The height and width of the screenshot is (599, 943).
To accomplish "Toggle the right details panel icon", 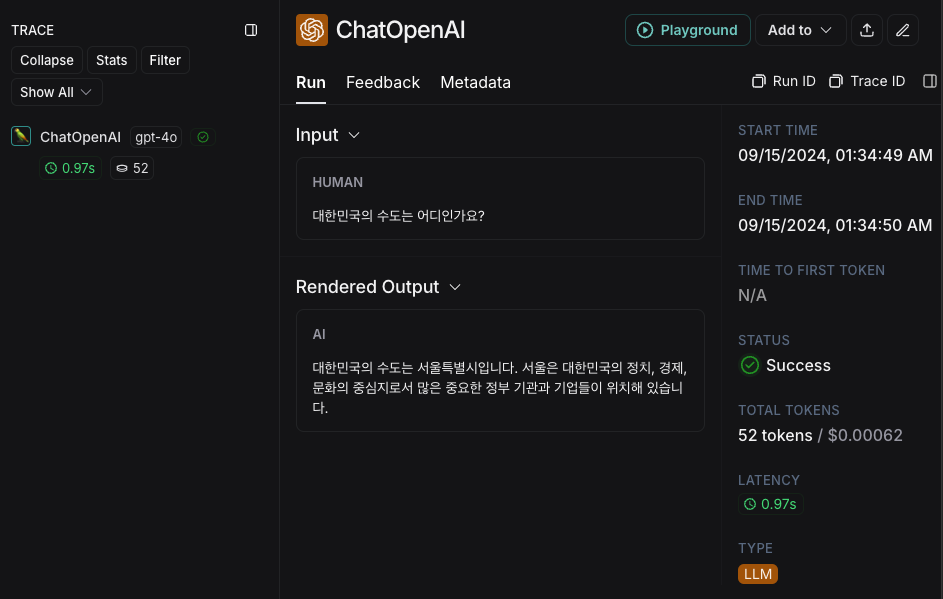I will [x=930, y=81].
